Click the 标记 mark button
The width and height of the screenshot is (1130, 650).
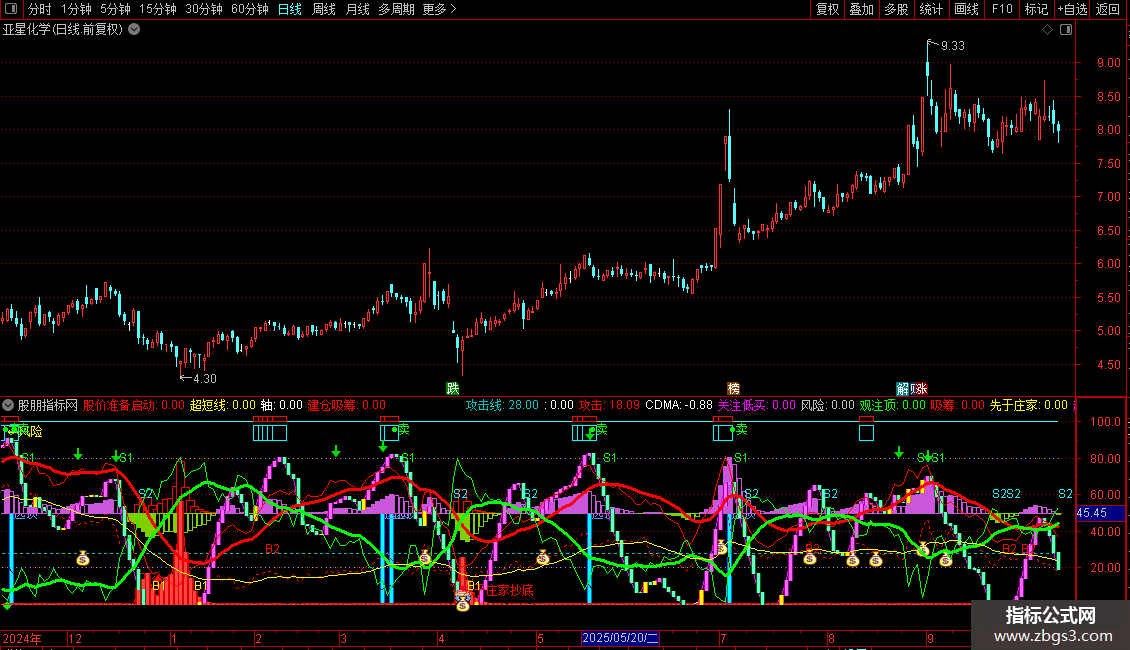tap(1036, 9)
